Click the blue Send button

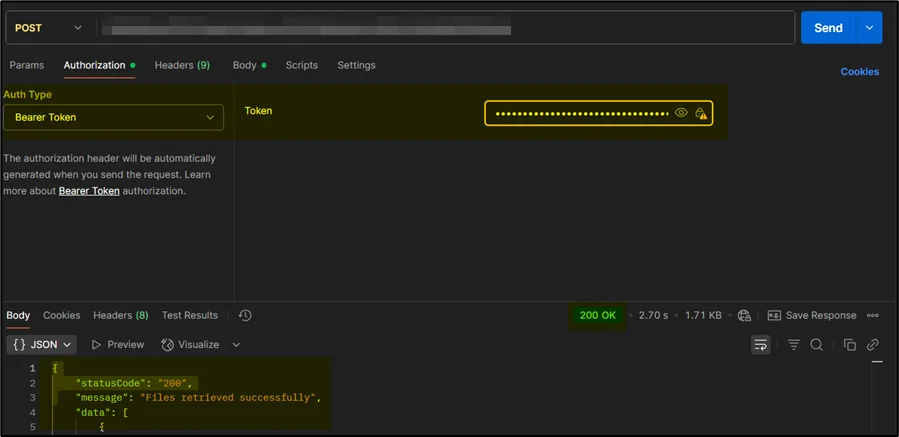828,28
